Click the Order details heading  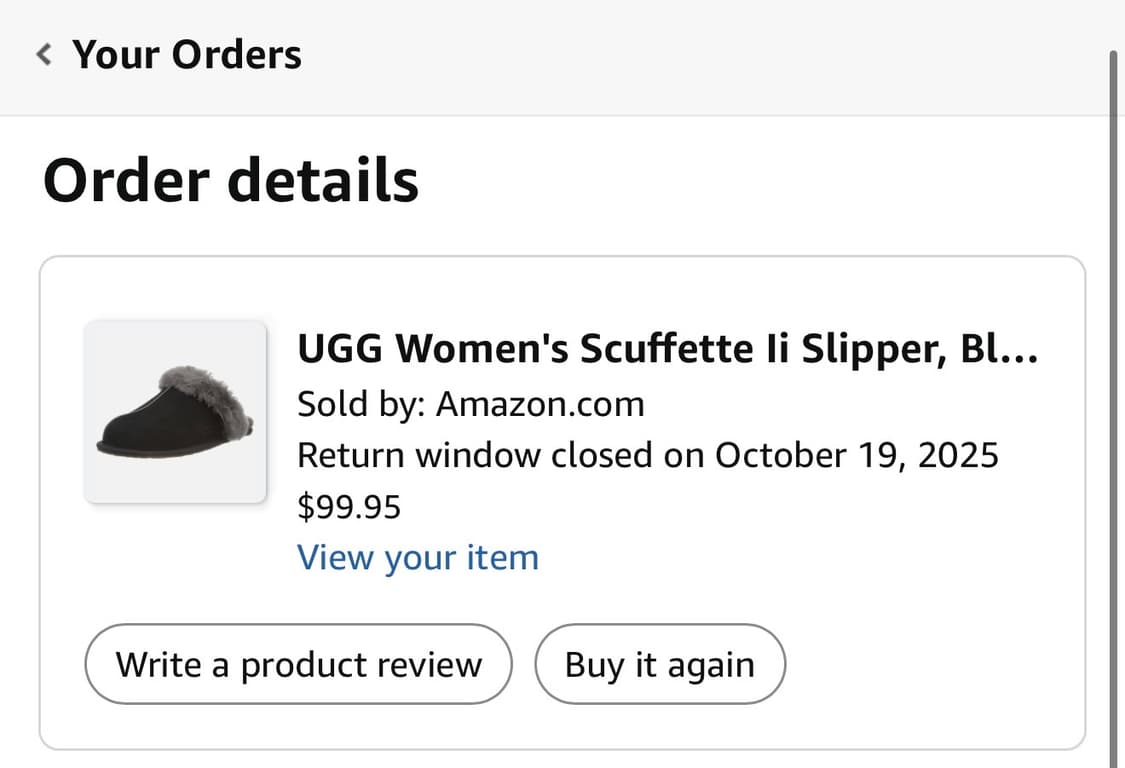pyautogui.click(x=231, y=181)
